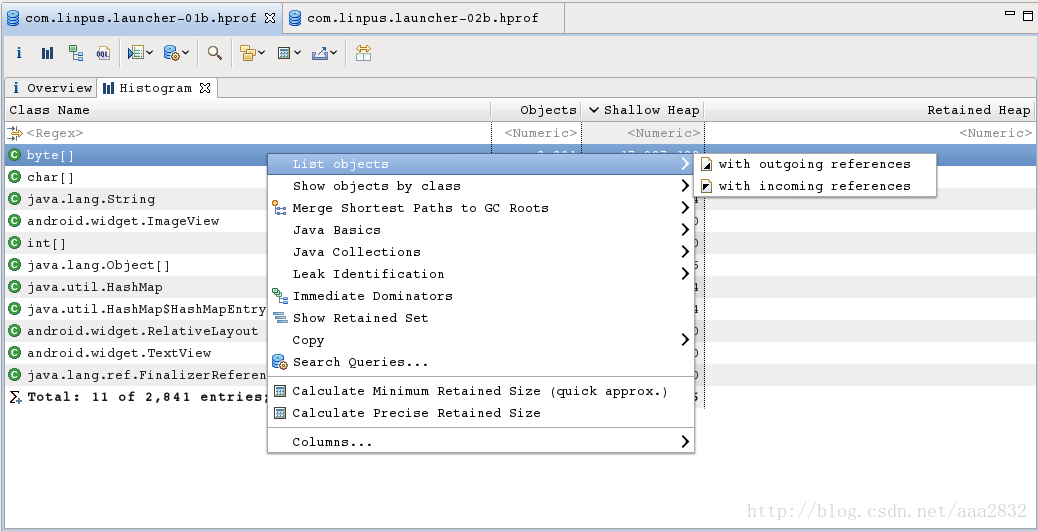This screenshot has height=531, width=1038.
Task: Switch to the Overview tab
Action: pos(51,88)
